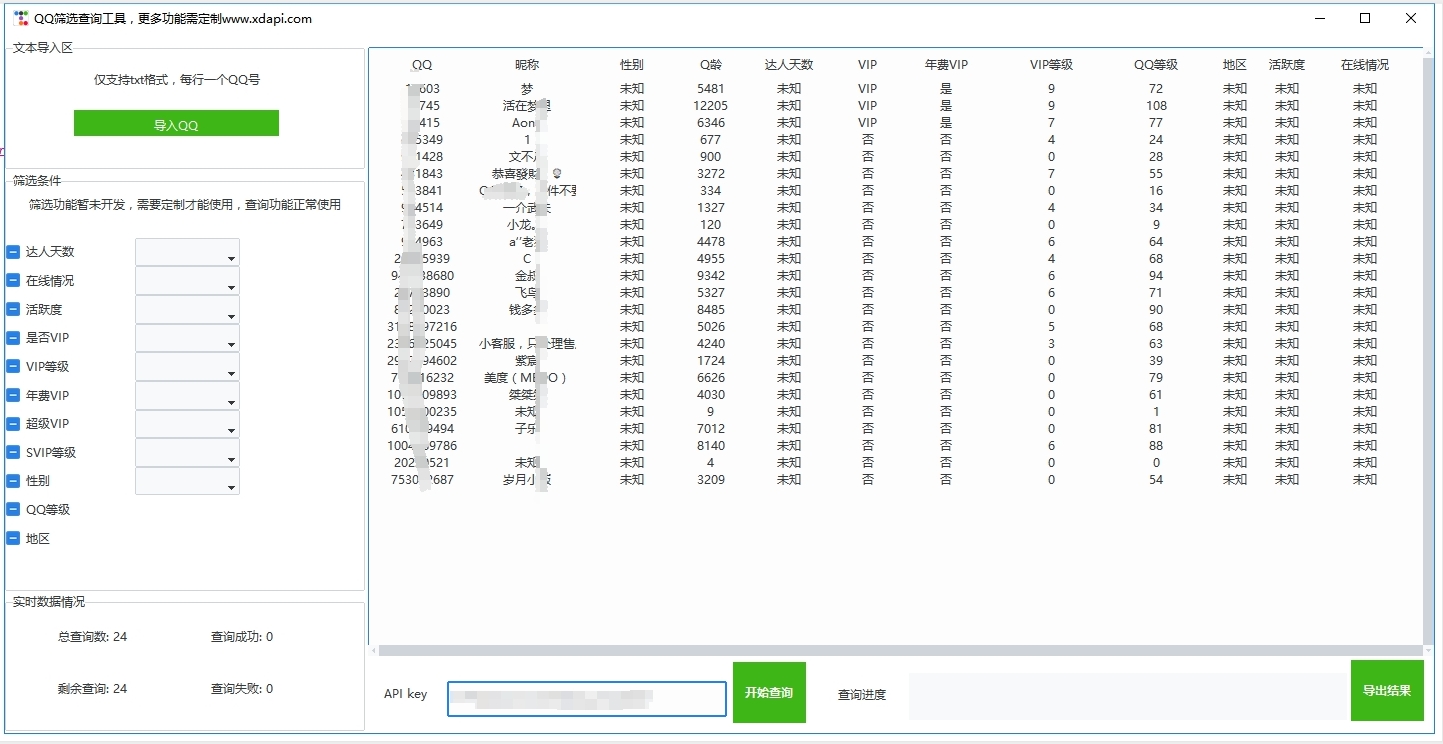The width and height of the screenshot is (1443, 744).
Task: Select the row with Q龄 12205
Action: [895, 105]
